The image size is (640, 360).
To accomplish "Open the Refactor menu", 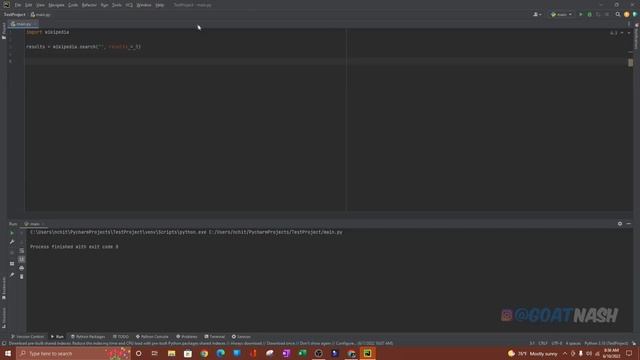I will 89,5.
